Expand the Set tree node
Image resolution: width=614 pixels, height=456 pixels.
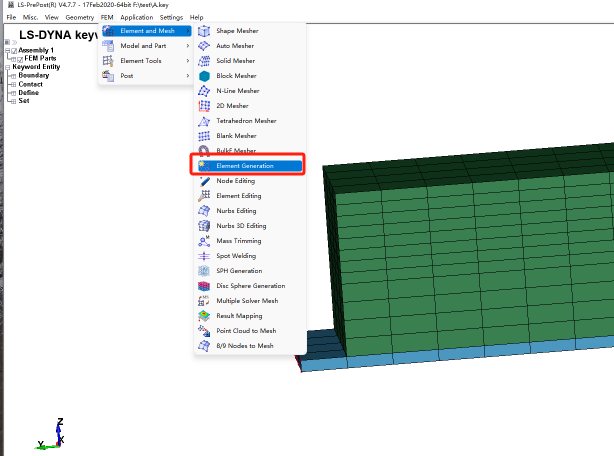14,101
